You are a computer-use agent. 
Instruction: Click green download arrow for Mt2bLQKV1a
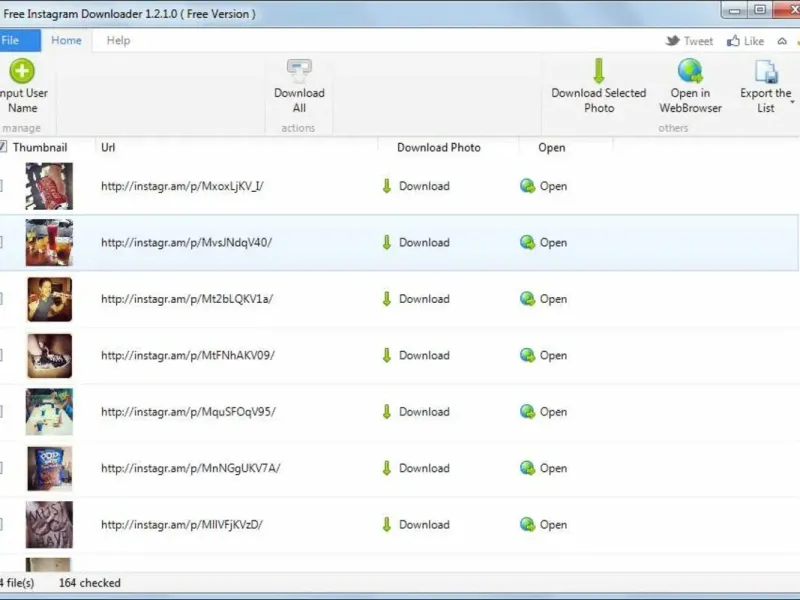point(387,299)
